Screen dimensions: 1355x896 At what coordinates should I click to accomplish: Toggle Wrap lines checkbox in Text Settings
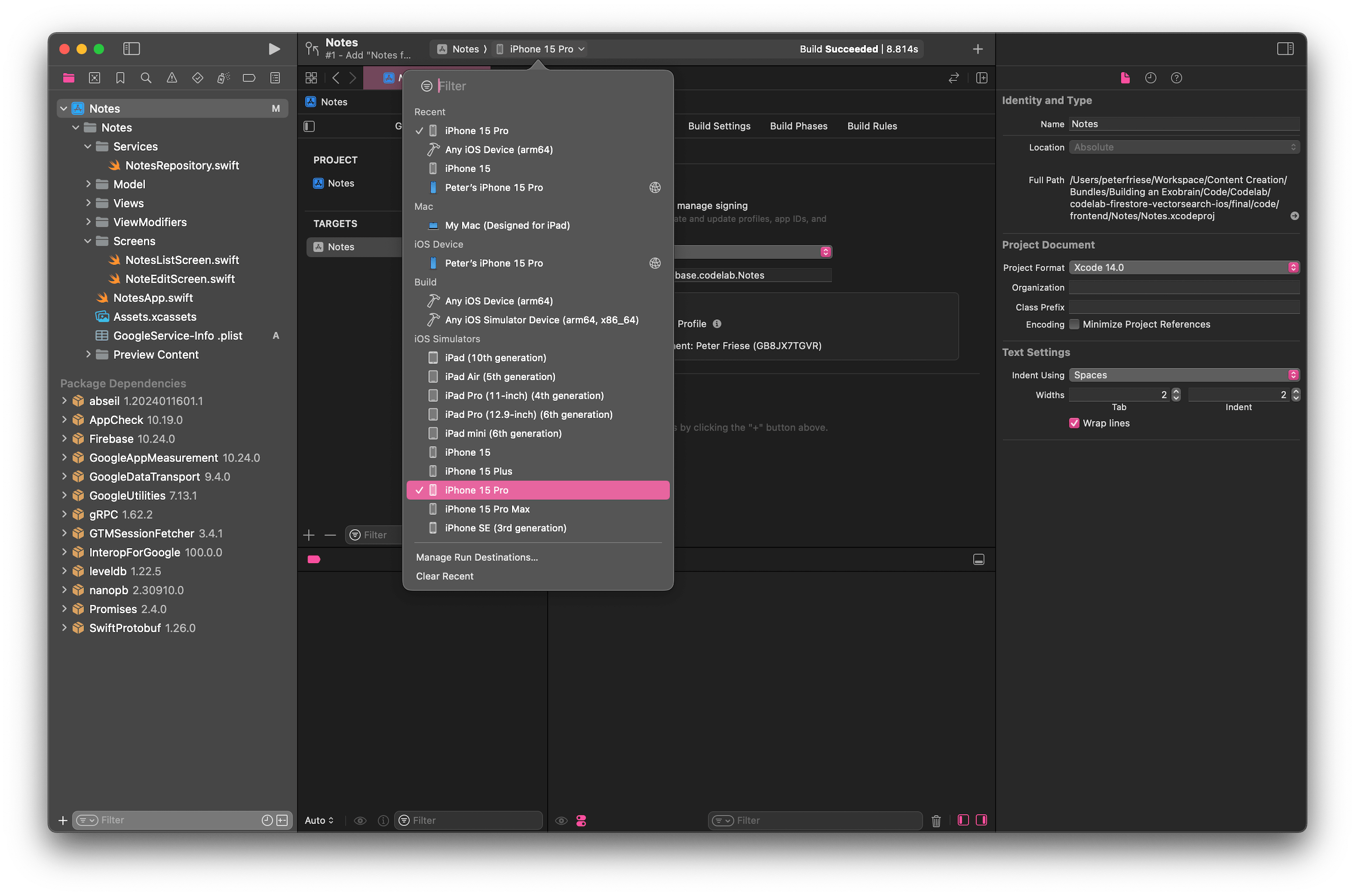point(1074,423)
